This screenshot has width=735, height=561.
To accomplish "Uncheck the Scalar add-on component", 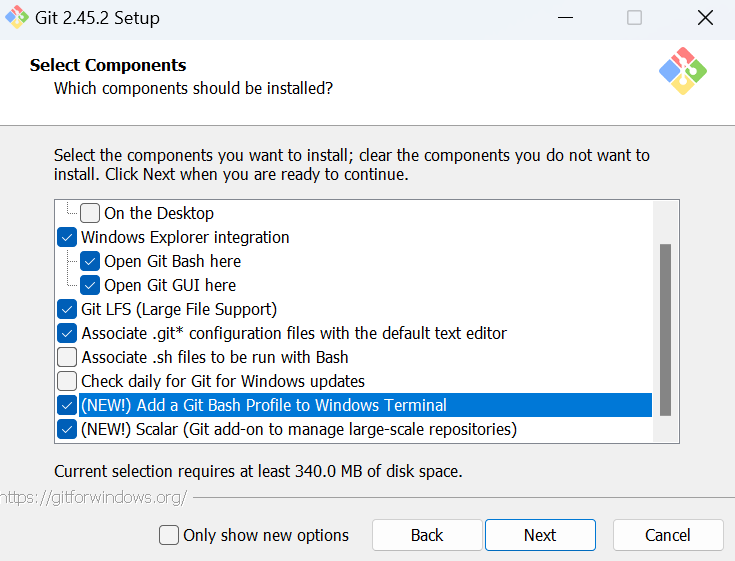I will click(67, 429).
